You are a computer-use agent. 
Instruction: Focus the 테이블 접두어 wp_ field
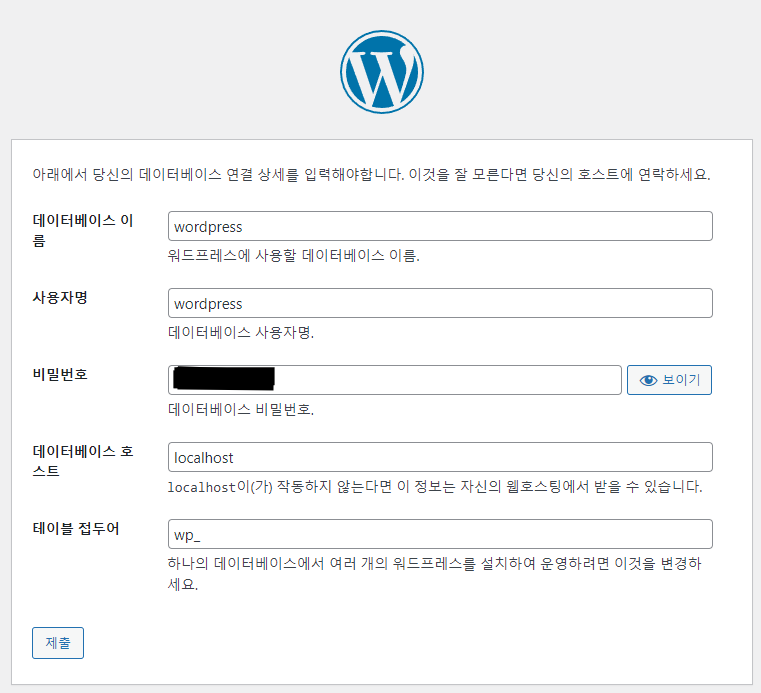point(440,534)
